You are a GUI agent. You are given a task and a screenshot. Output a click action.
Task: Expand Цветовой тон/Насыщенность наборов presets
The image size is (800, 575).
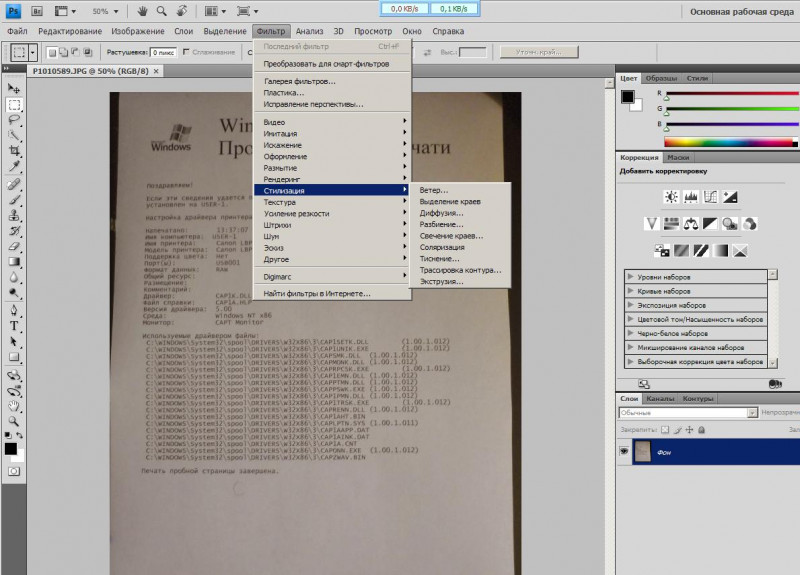[x=631, y=319]
